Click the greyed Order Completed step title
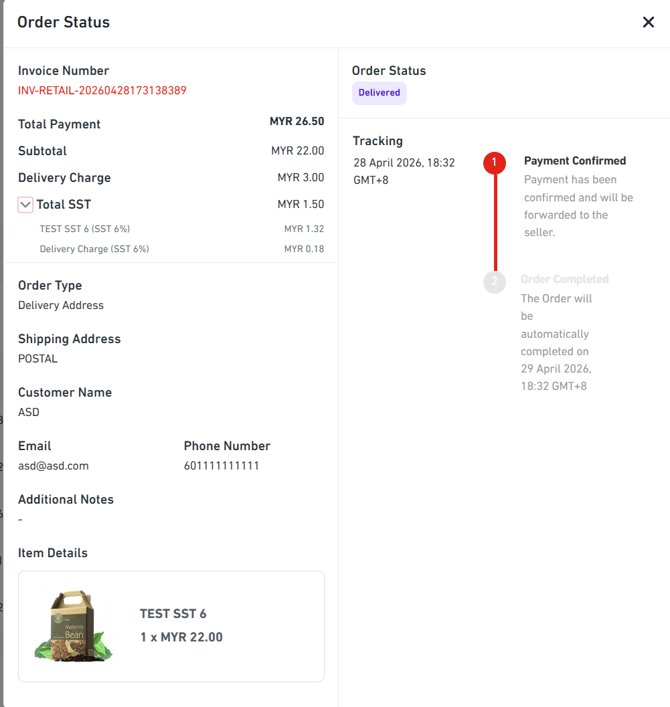This screenshot has height=707, width=670. (564, 280)
